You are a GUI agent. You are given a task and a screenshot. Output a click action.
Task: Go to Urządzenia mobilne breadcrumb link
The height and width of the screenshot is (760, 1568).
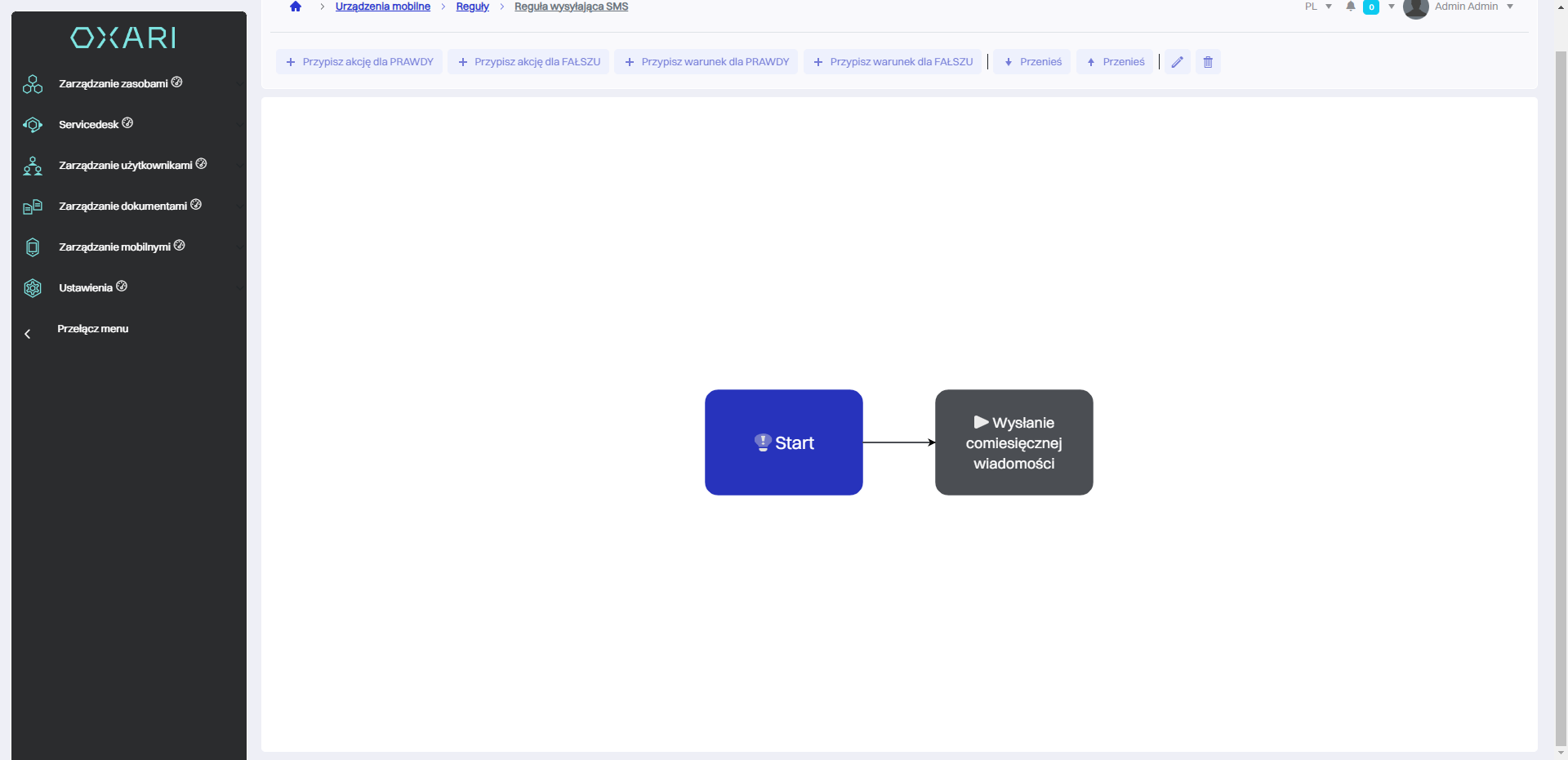click(382, 7)
